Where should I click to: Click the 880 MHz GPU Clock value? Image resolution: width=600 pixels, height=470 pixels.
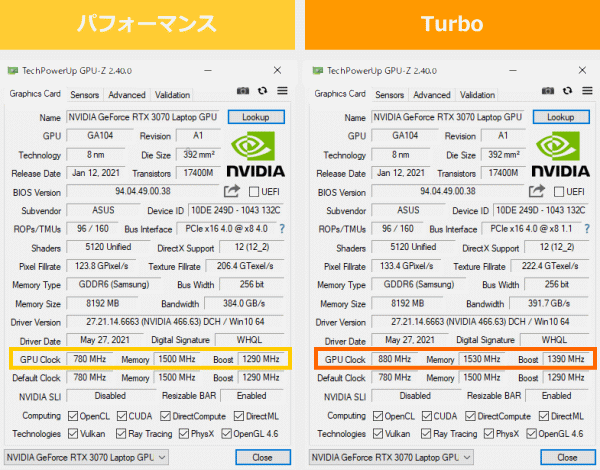(395, 359)
